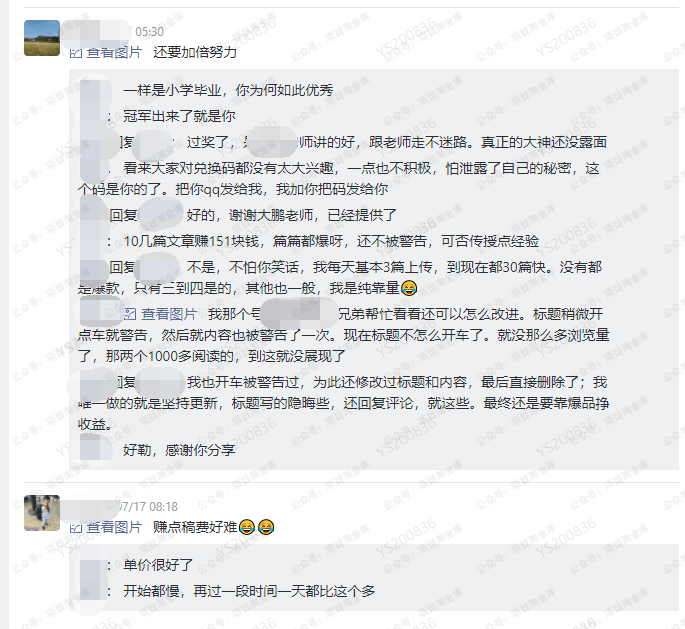Click the 7/17 08:18 post timestamp
This screenshot has width=685, height=629.
[149, 507]
